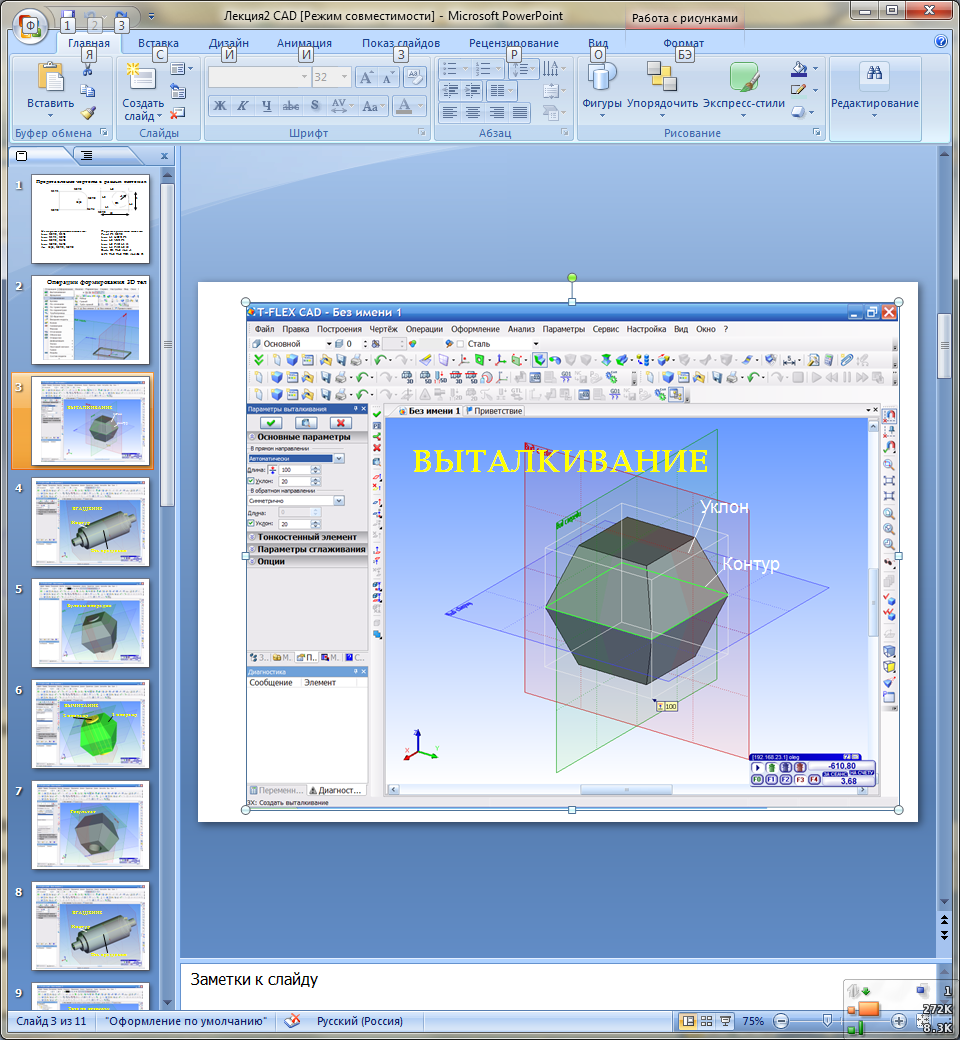Open the Фигуры shapes gallery
Viewport: 960px width, 1040px height.
click(602, 88)
